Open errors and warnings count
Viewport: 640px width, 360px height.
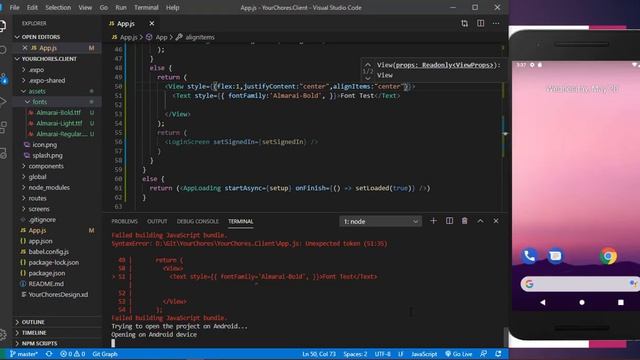click(72, 354)
